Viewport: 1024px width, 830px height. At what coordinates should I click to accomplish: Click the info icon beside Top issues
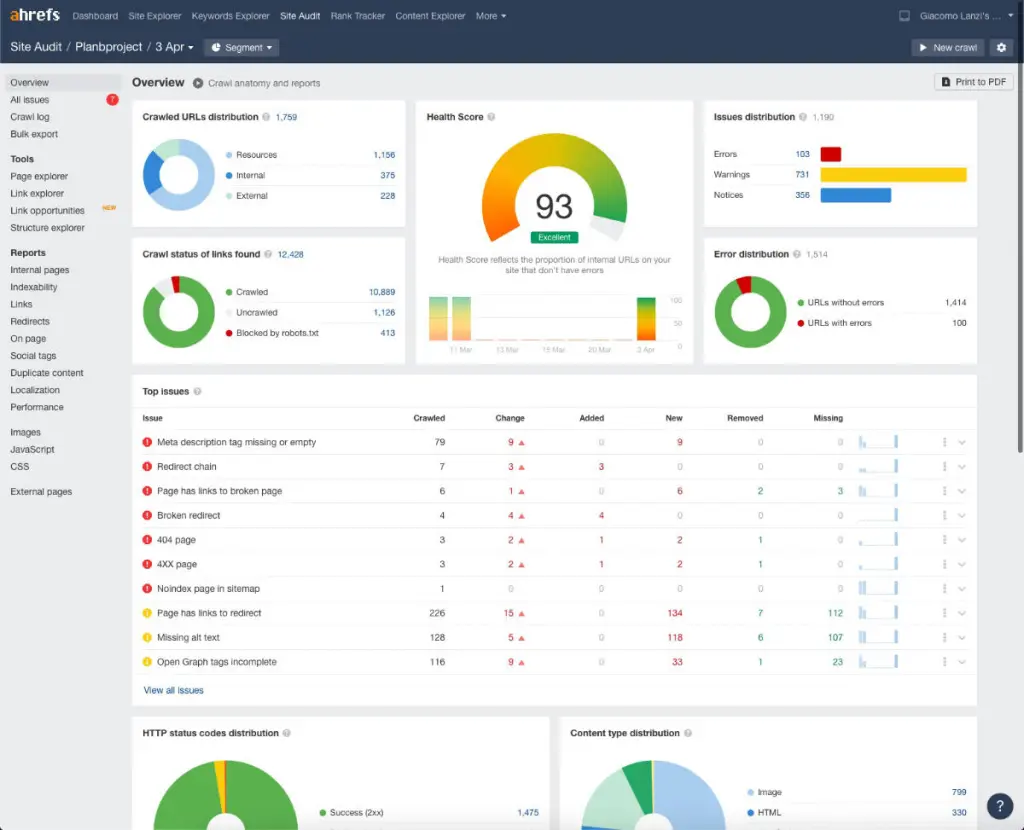point(197,391)
